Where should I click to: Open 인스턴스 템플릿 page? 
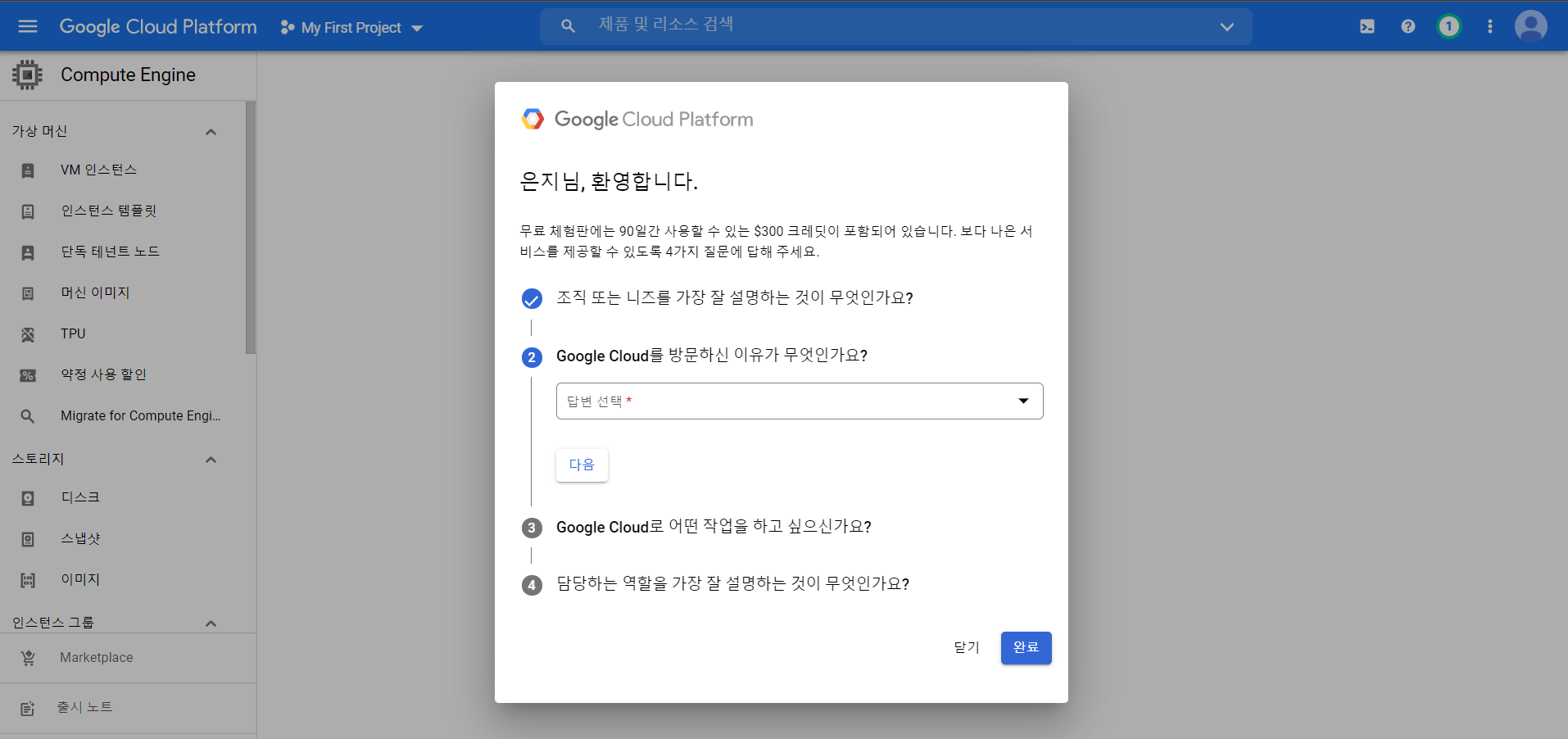(x=108, y=211)
